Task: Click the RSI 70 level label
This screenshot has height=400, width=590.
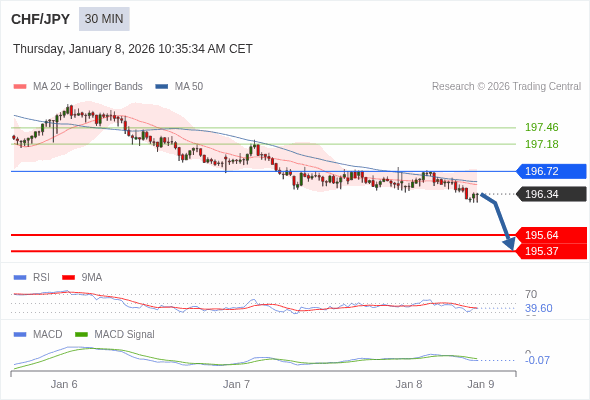Action: pyautogui.click(x=531, y=294)
